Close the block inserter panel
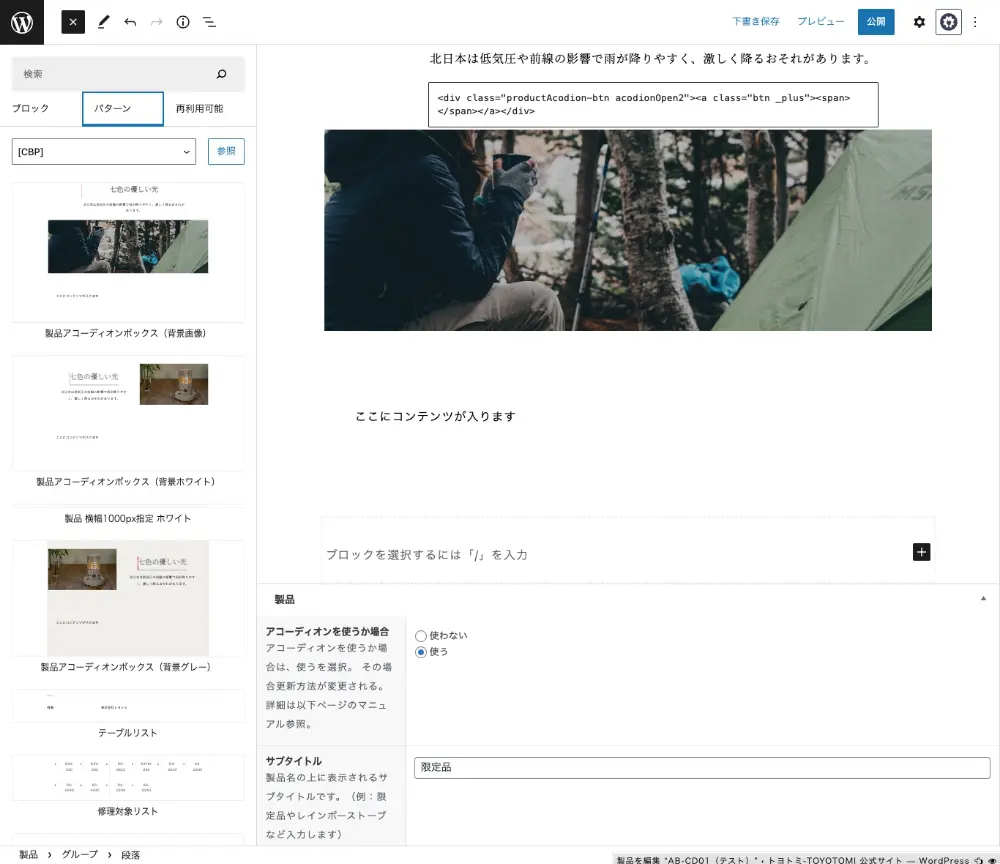This screenshot has width=1000, height=864. pyautogui.click(x=73, y=22)
